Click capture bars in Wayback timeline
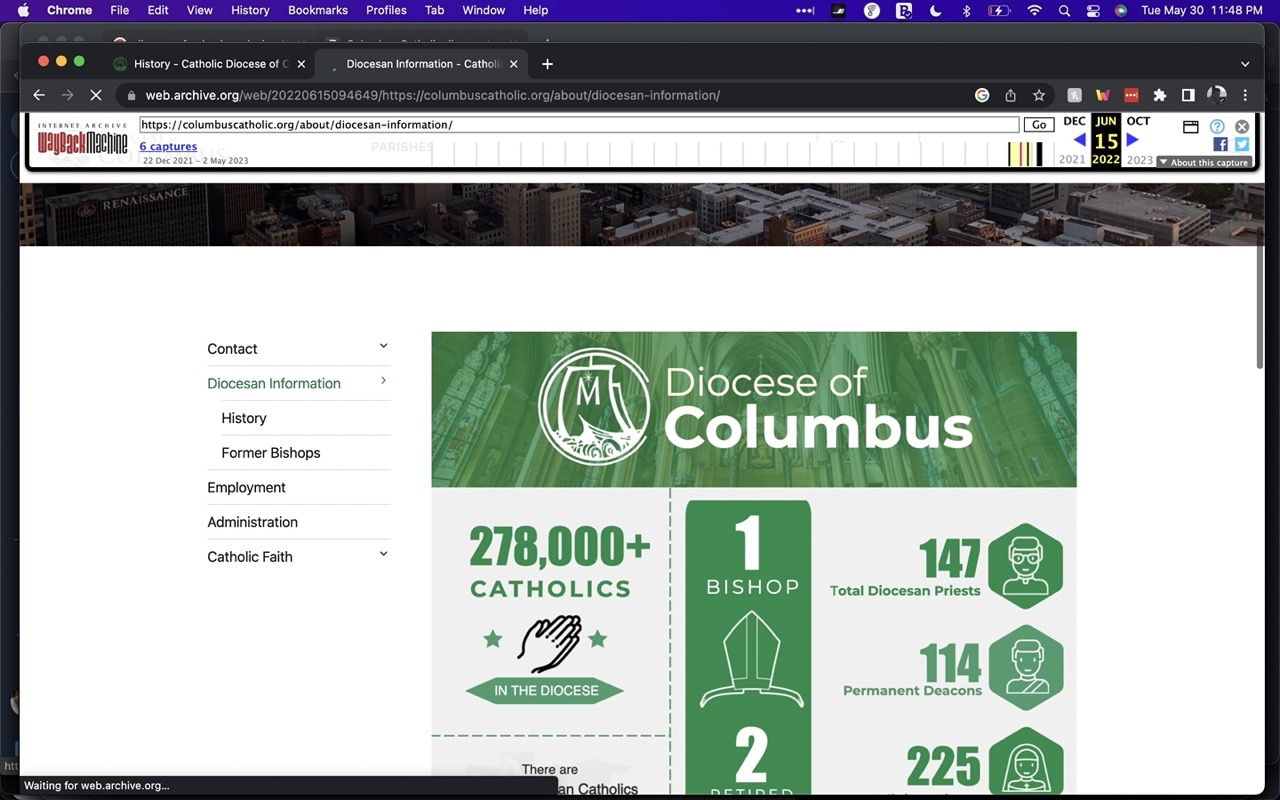This screenshot has height=800, width=1280. click(1025, 154)
